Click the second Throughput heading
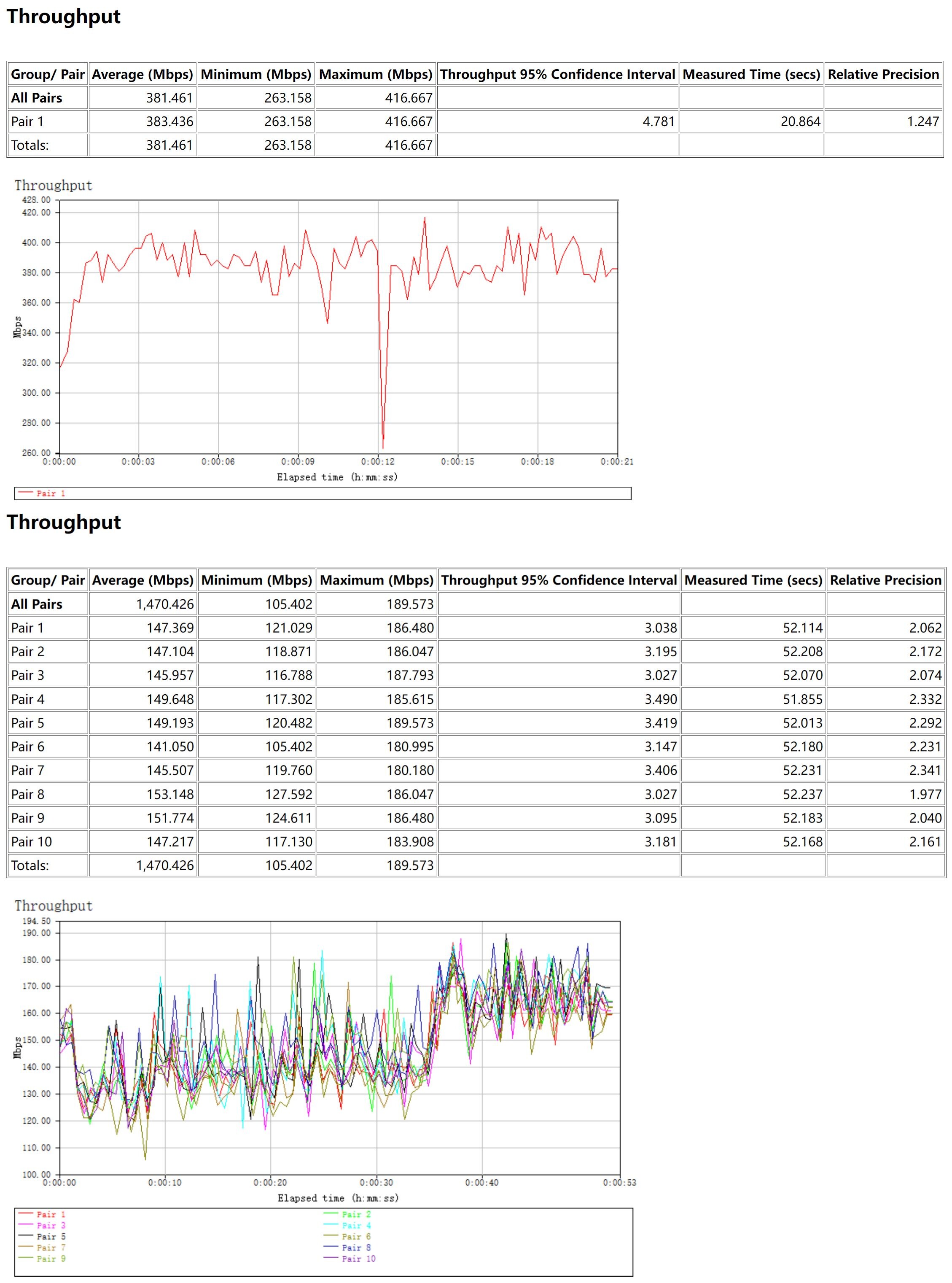 (x=63, y=522)
